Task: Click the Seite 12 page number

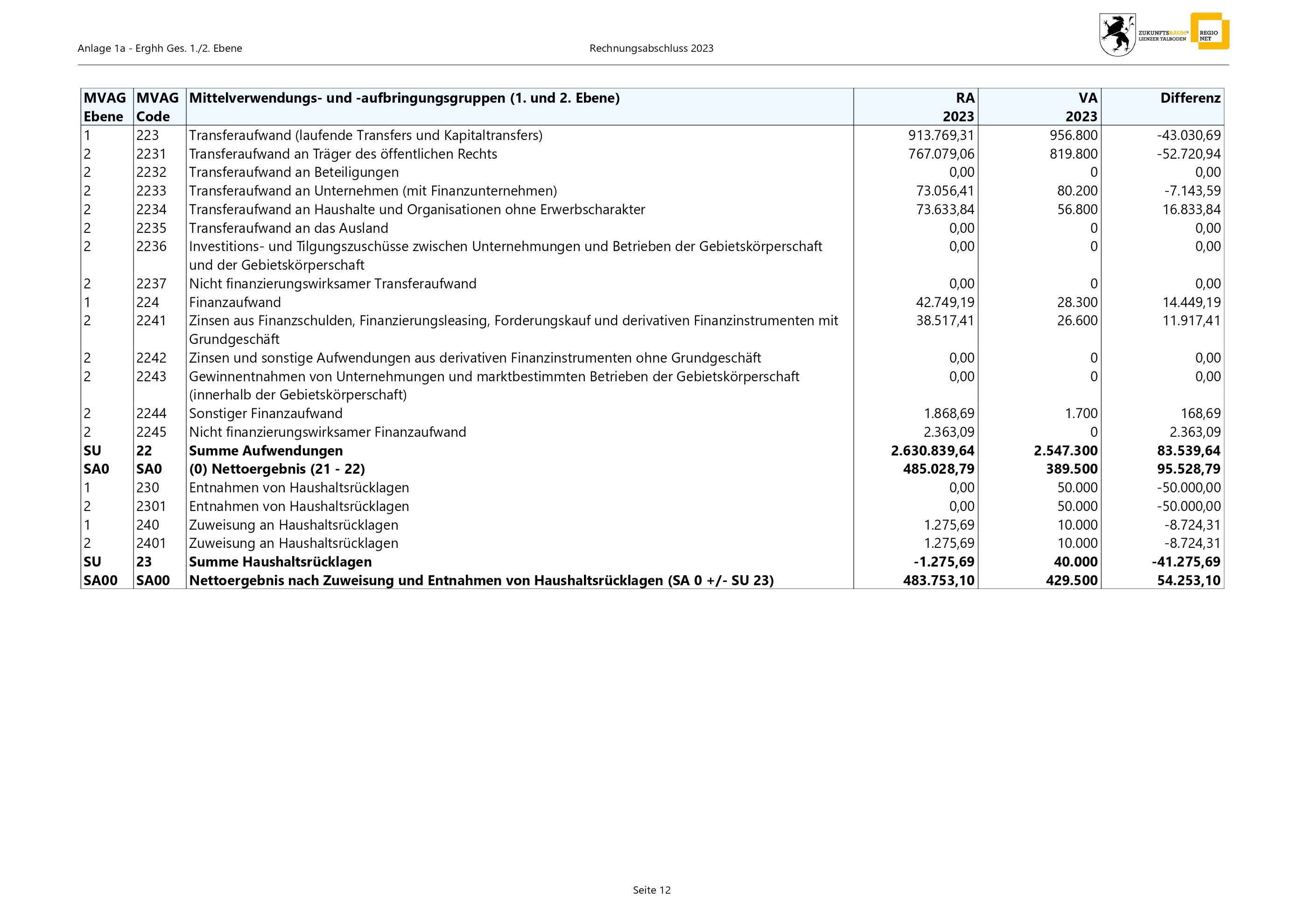Action: click(651, 890)
